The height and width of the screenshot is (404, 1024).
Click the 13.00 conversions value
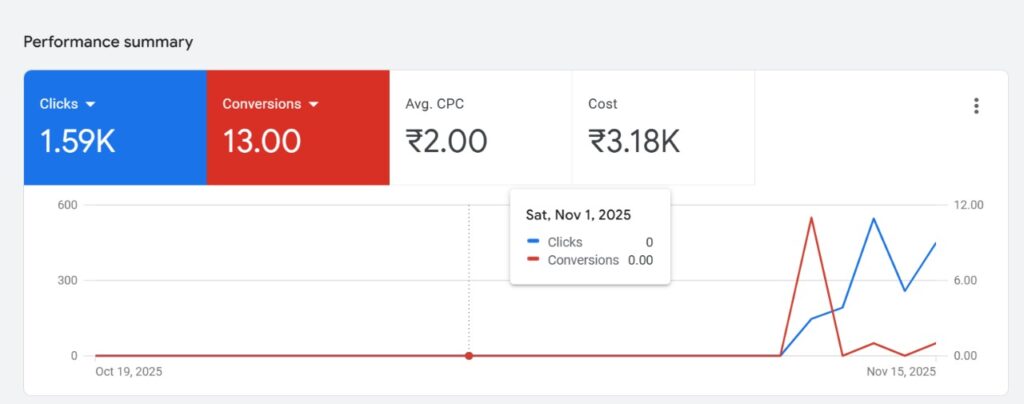261,141
